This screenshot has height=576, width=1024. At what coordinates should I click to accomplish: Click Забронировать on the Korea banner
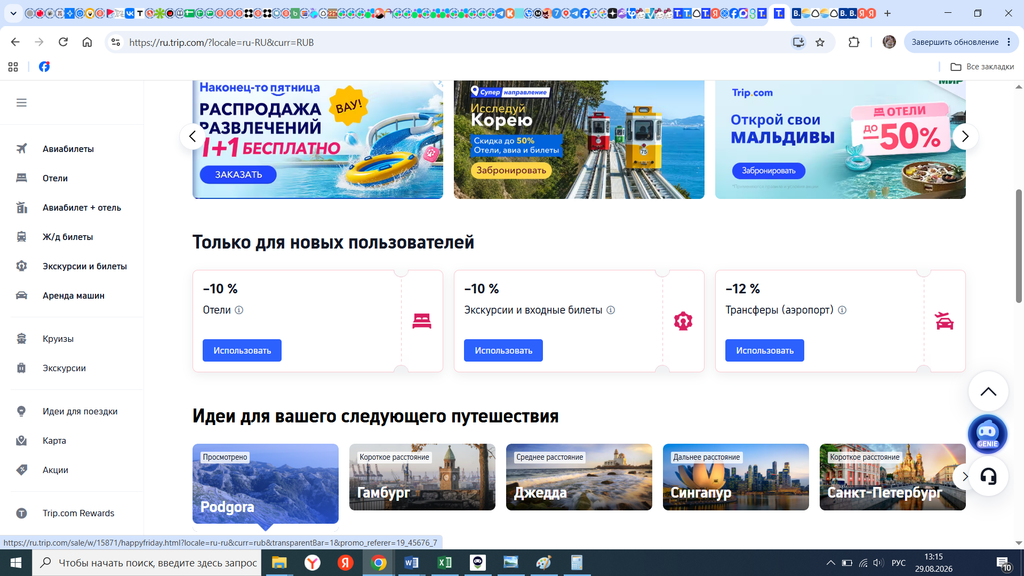[x=511, y=170]
